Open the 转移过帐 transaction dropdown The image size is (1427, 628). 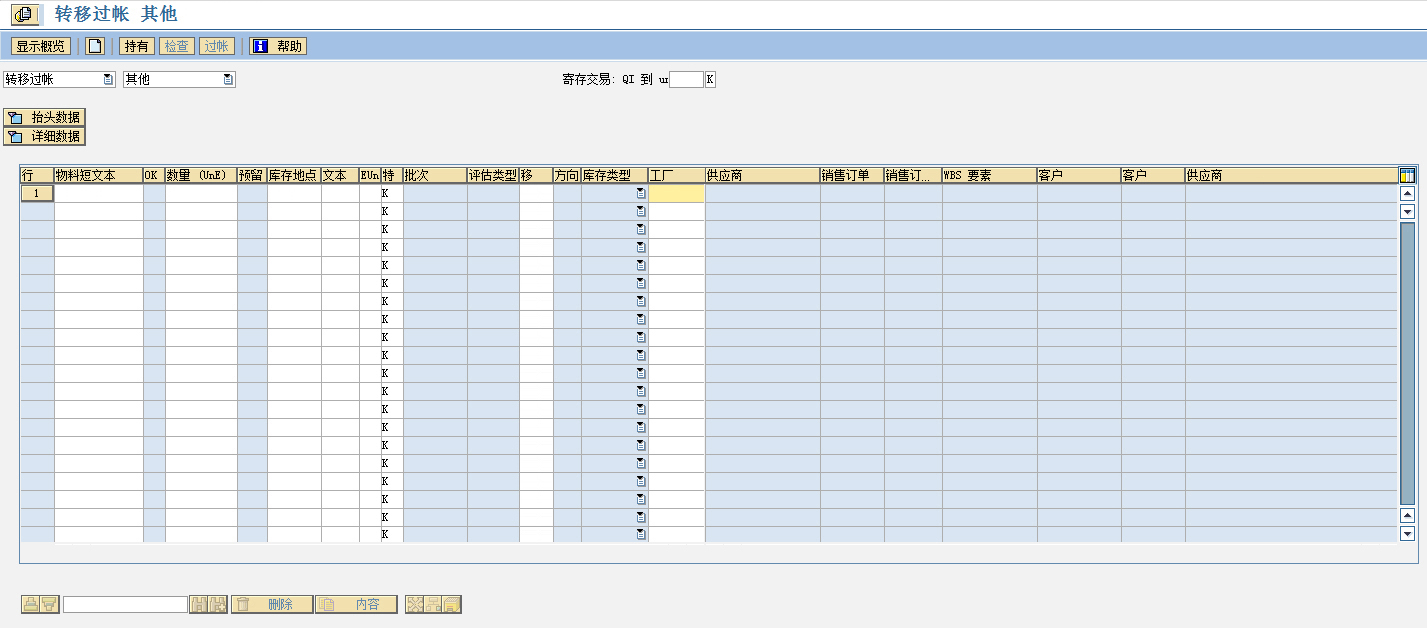(x=108, y=79)
